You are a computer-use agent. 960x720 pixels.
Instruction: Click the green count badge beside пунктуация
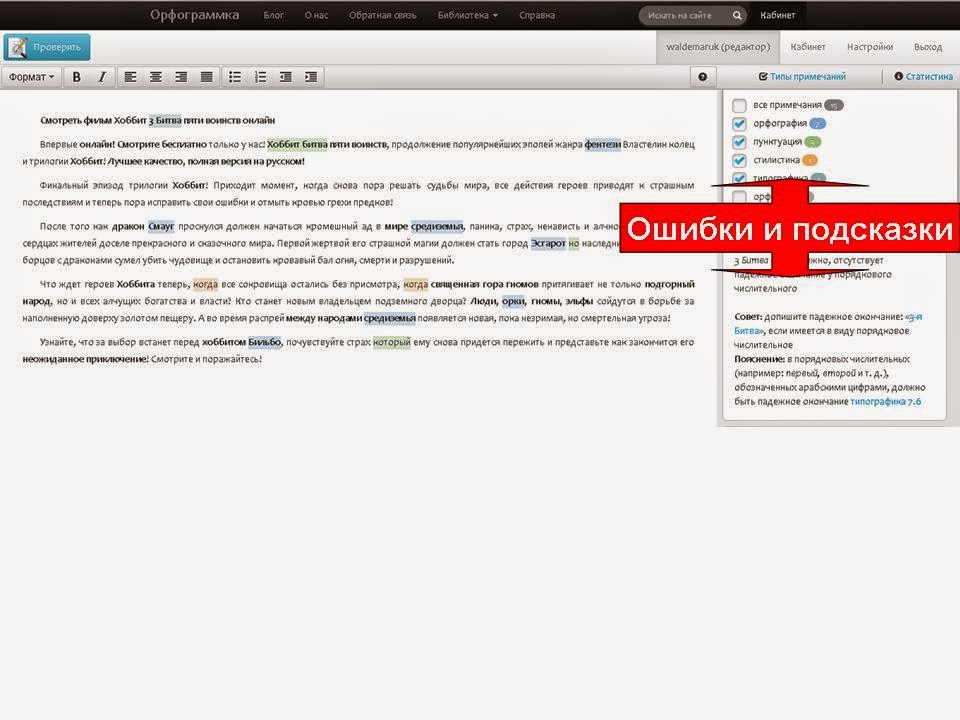pos(812,142)
